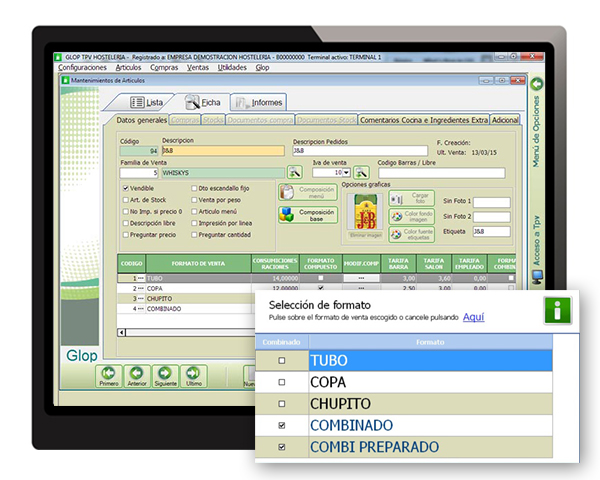
Task: Click the Eliminar imagen button
Action: point(365,235)
